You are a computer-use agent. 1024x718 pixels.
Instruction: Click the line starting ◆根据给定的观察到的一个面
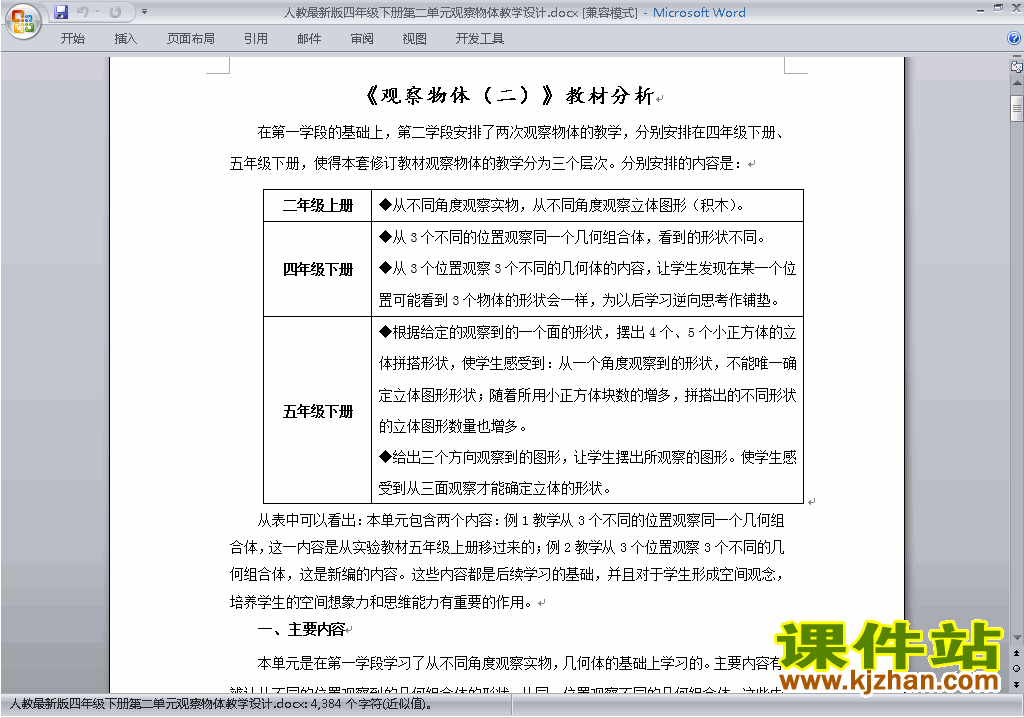click(x=588, y=333)
